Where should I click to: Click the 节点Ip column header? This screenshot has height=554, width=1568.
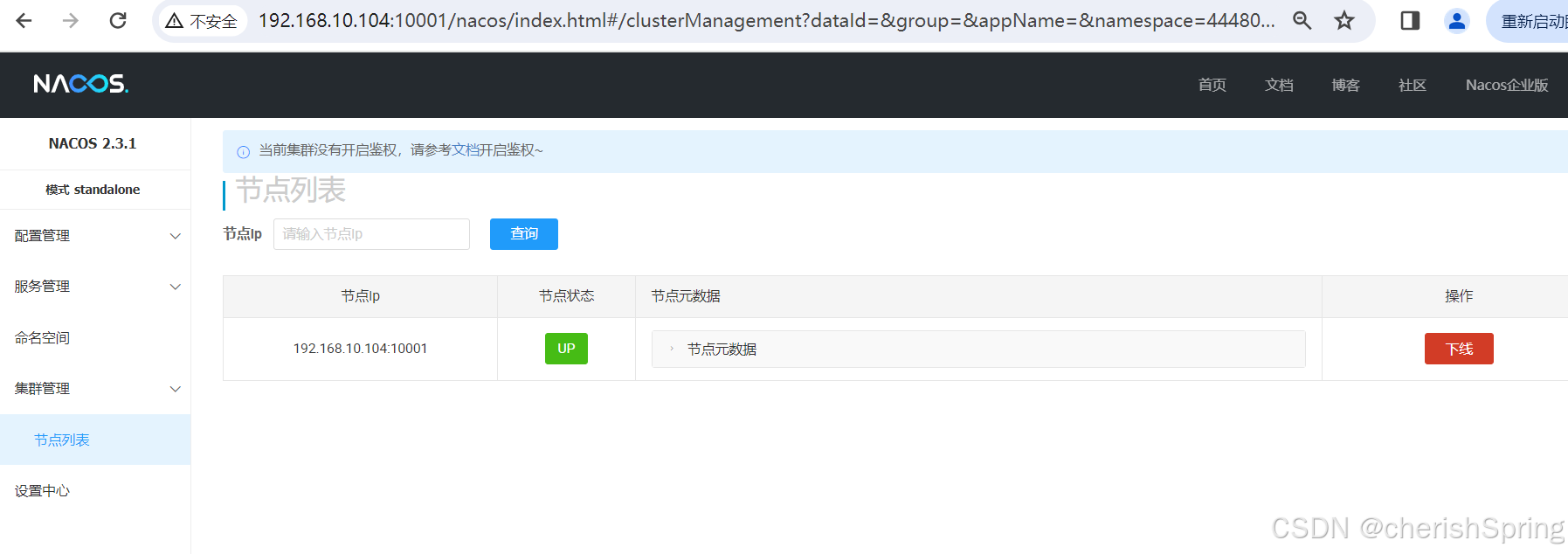(360, 296)
